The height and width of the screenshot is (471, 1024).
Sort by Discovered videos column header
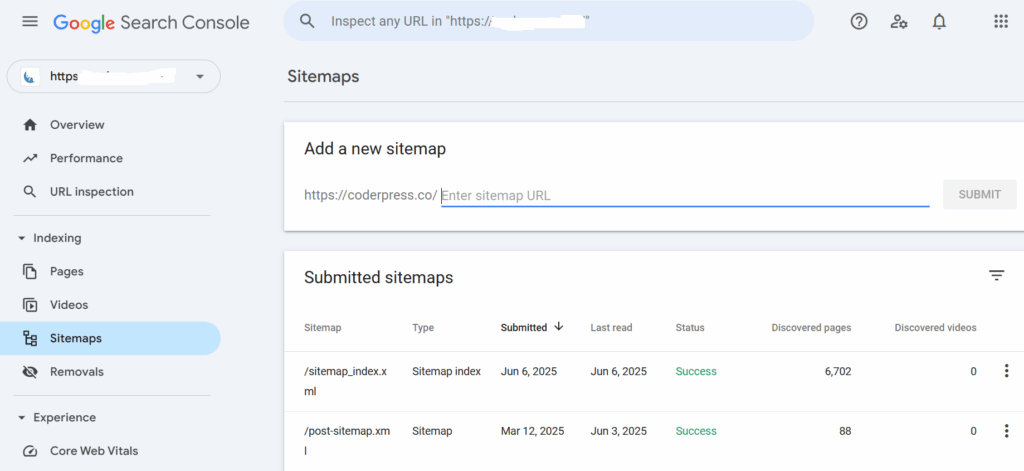click(x=935, y=327)
